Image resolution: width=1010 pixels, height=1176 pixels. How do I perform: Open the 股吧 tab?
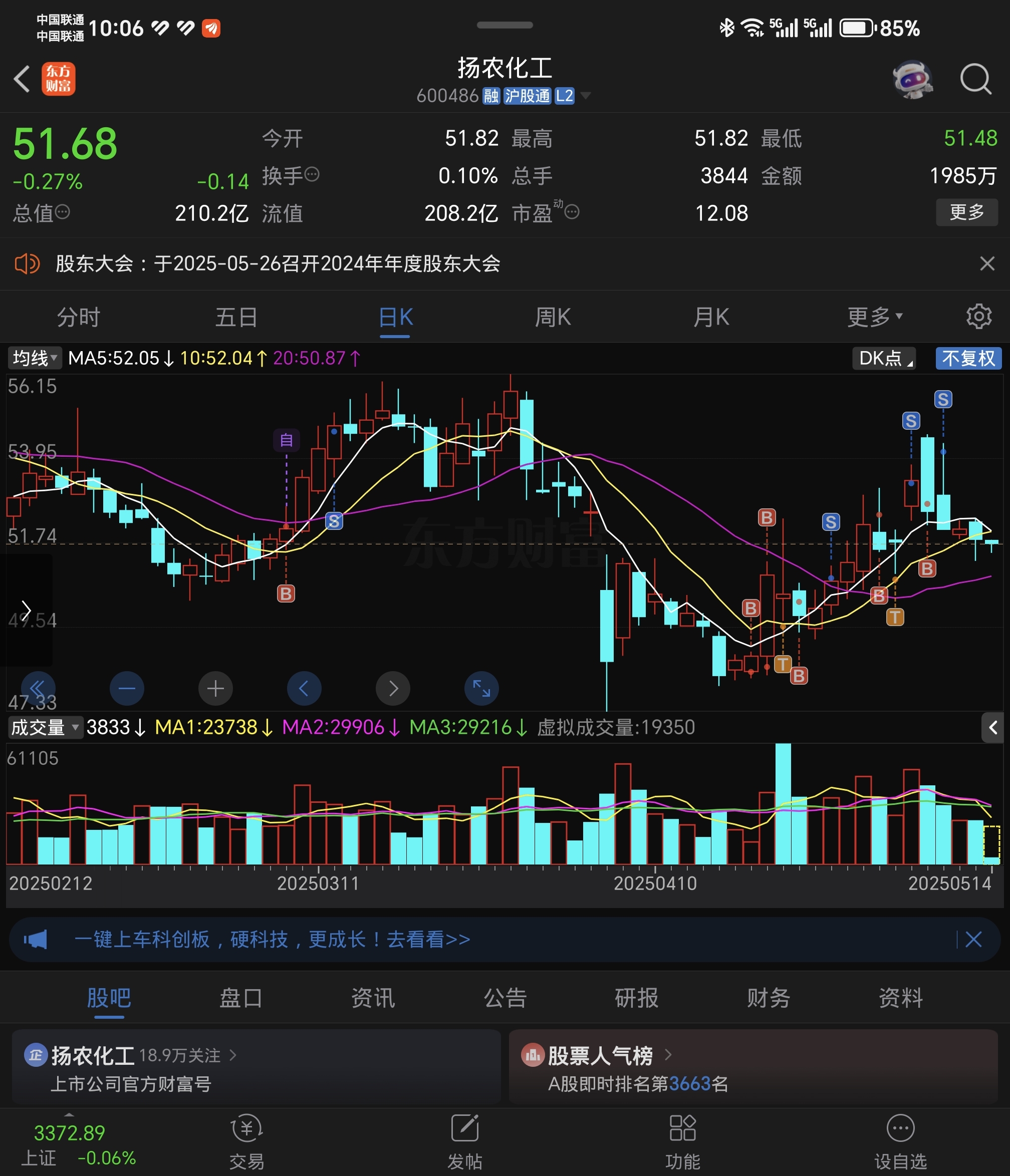click(109, 998)
